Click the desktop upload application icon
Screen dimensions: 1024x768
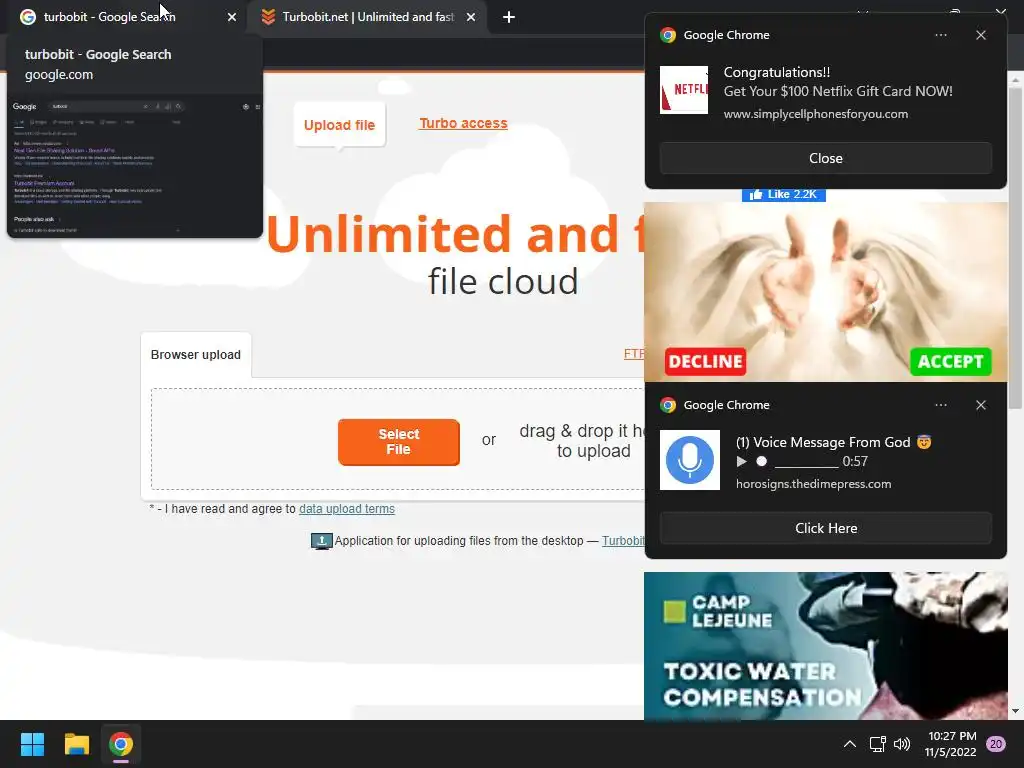(321, 541)
